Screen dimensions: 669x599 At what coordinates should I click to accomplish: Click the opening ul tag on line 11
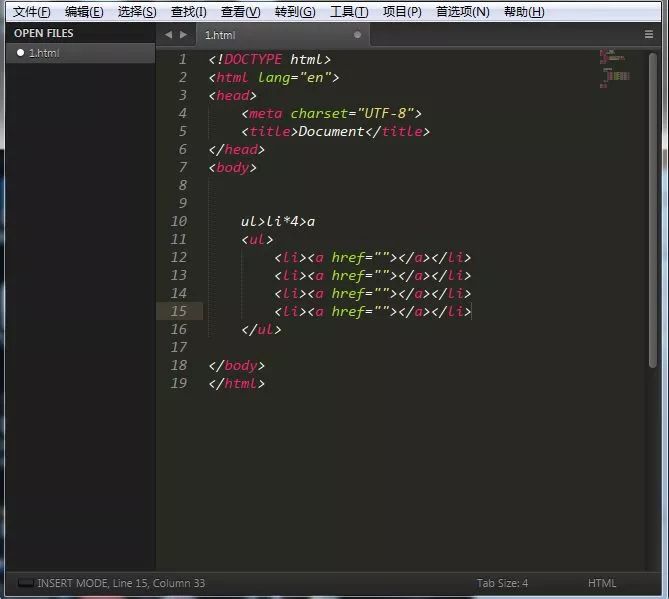coord(257,240)
